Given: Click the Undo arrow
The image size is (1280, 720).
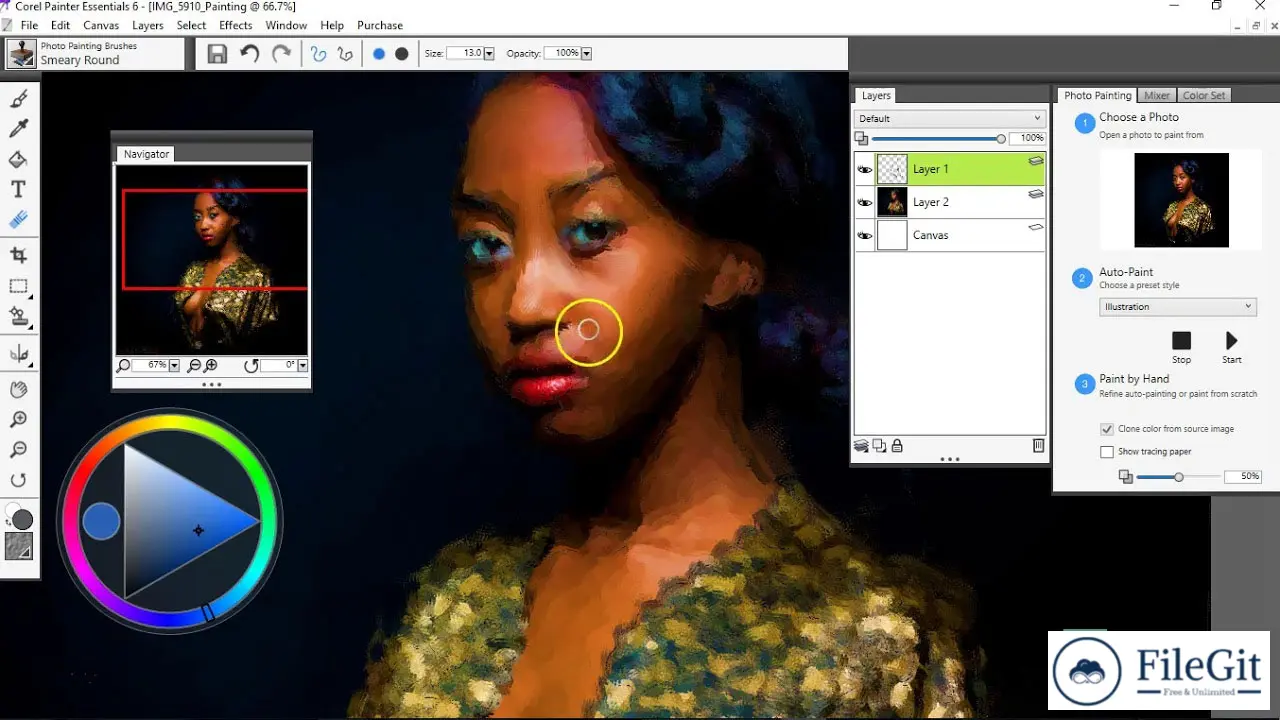Looking at the screenshot, I should [250, 54].
